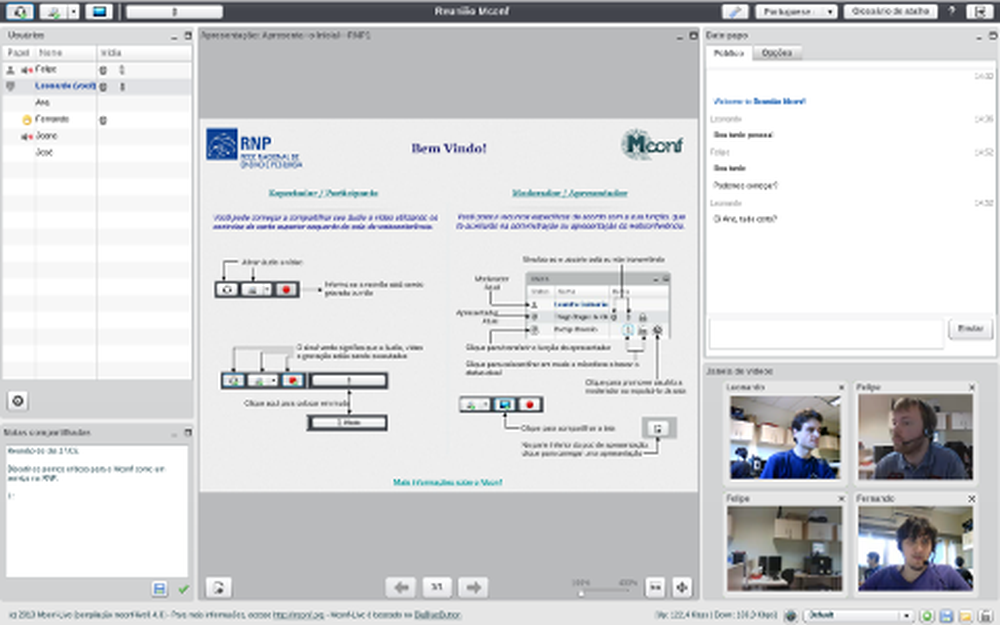Open the mconf.org link in footer
1000x625 pixels.
(298, 615)
